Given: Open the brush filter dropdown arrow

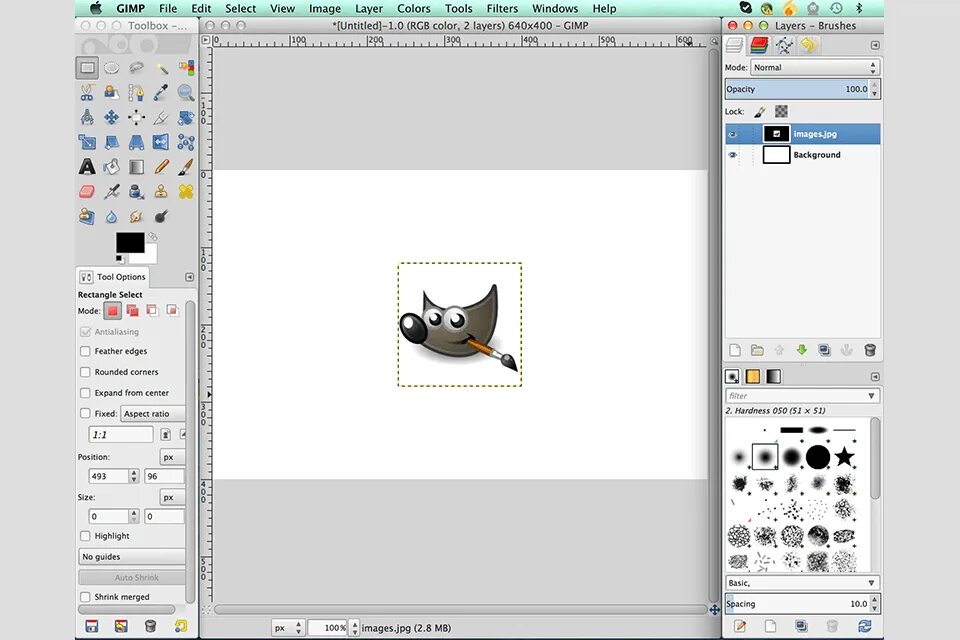Looking at the screenshot, I should 871,396.
